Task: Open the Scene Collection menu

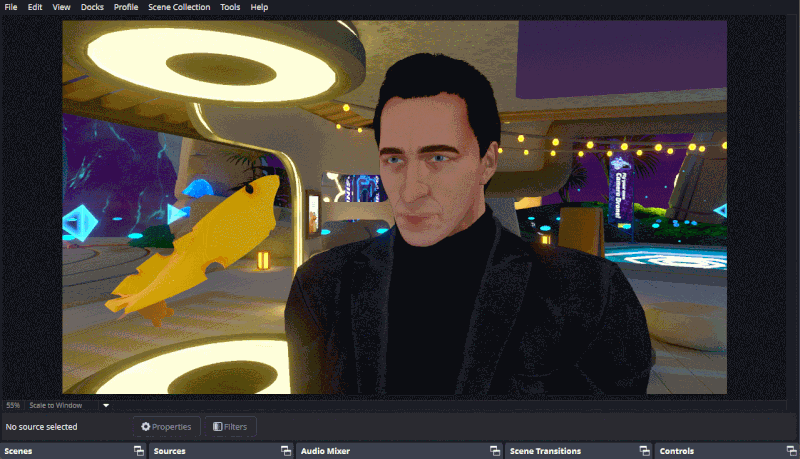Action: (x=179, y=7)
